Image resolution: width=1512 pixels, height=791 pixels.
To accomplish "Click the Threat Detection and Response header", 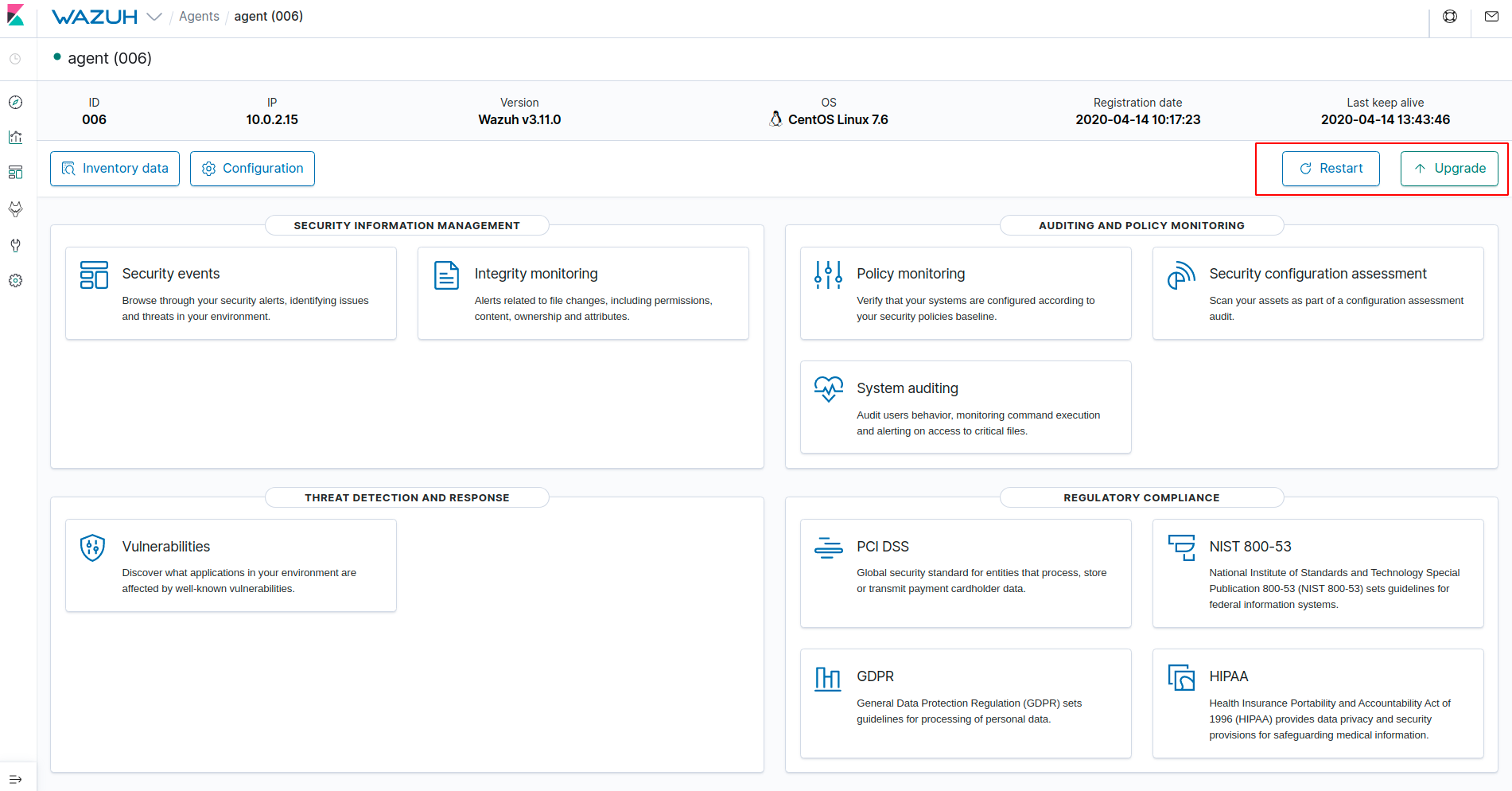I will pos(407,498).
